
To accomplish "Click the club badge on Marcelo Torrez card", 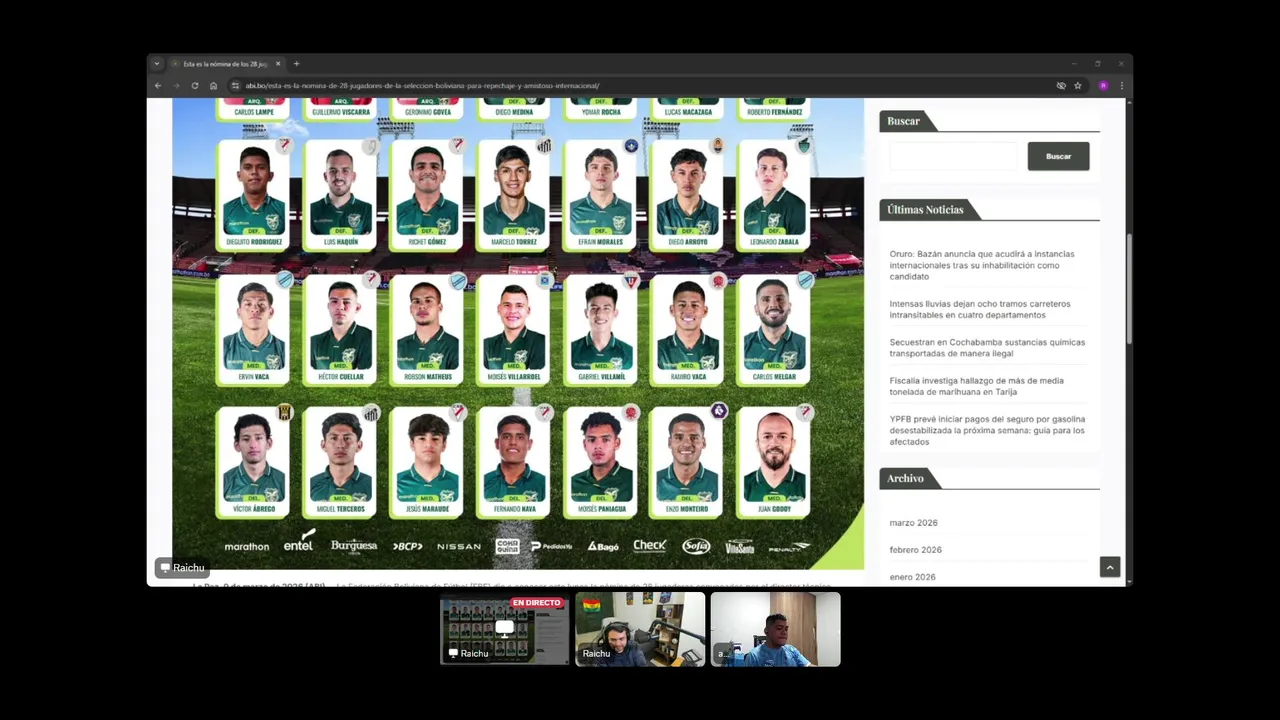I will coord(544,146).
